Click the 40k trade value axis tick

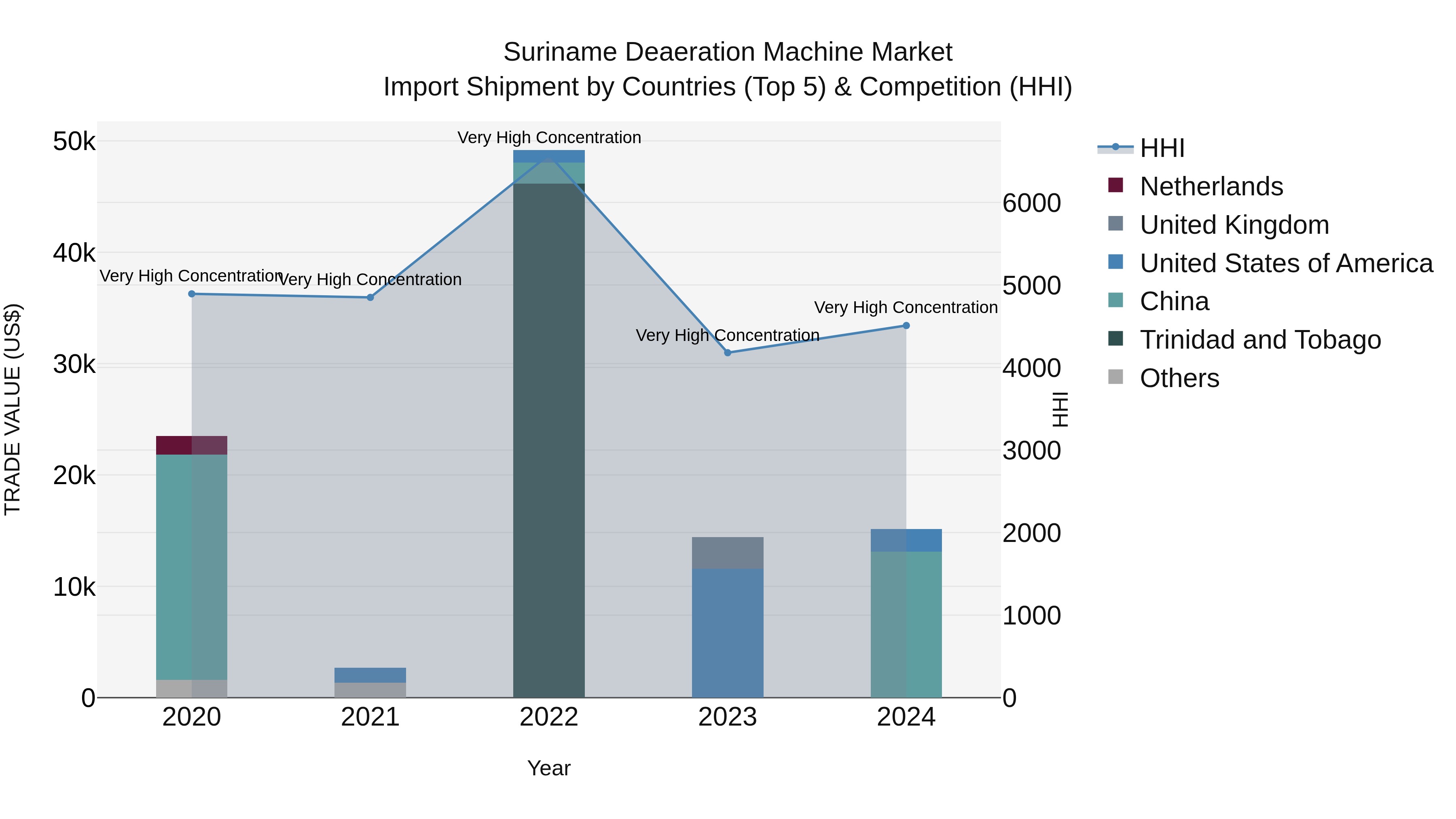tap(74, 253)
